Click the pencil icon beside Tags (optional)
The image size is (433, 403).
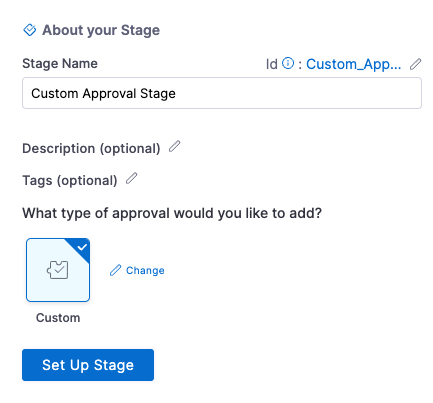coord(131,178)
